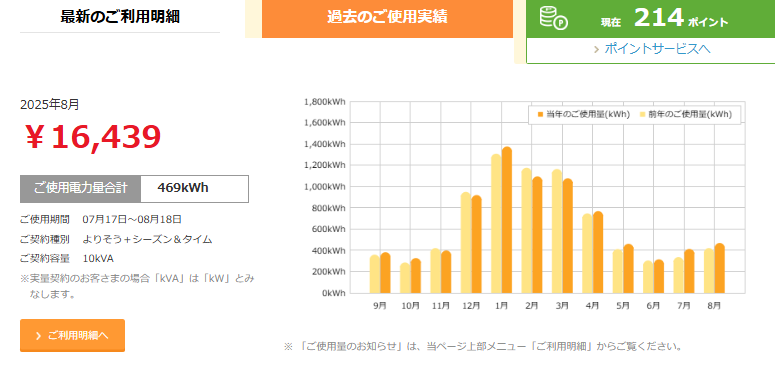The height and width of the screenshot is (365, 775).
Task: Toggle the 前年のご使用量 legend marker
Action: 643,114
